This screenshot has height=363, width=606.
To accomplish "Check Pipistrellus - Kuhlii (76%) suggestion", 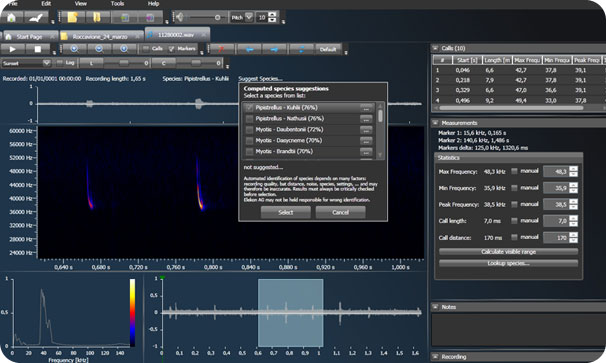I will tap(250, 108).
